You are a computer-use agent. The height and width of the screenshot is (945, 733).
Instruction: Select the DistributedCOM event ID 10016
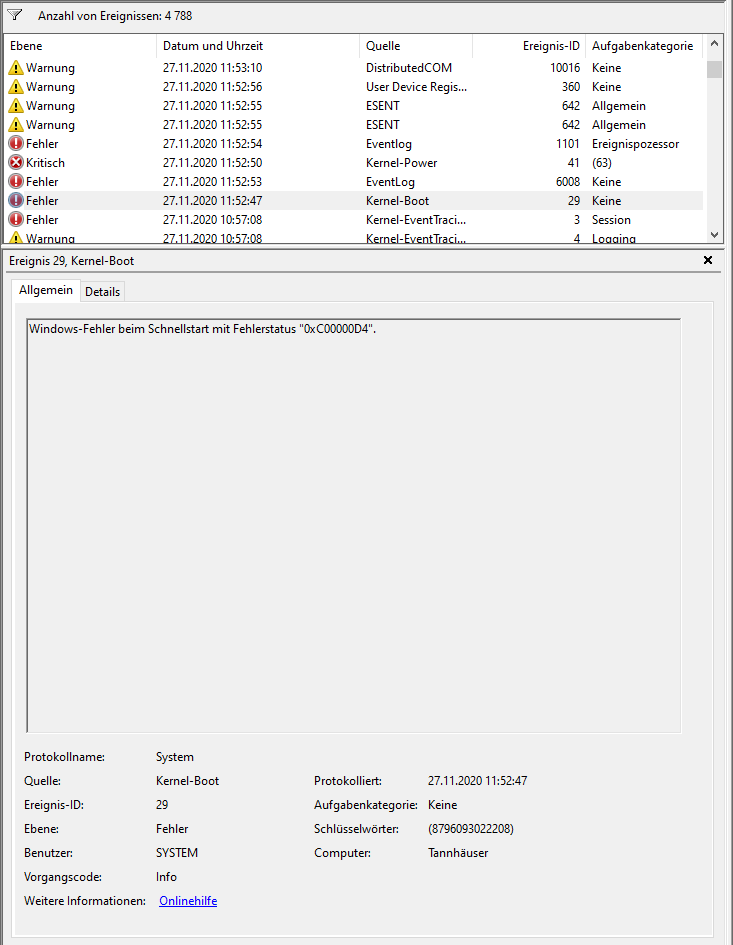[565, 68]
